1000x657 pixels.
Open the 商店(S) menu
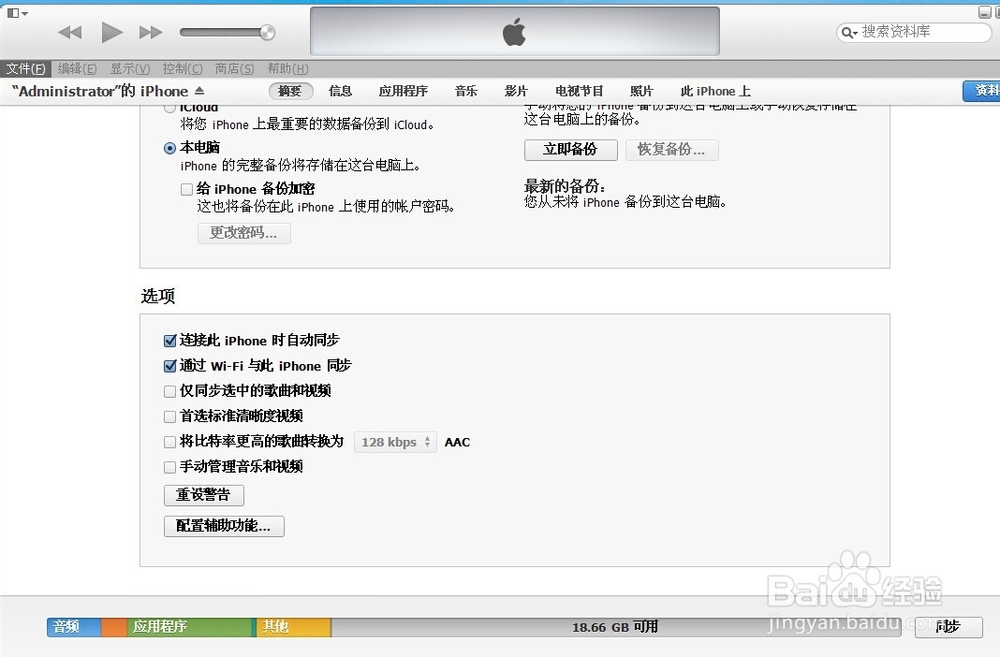(234, 69)
